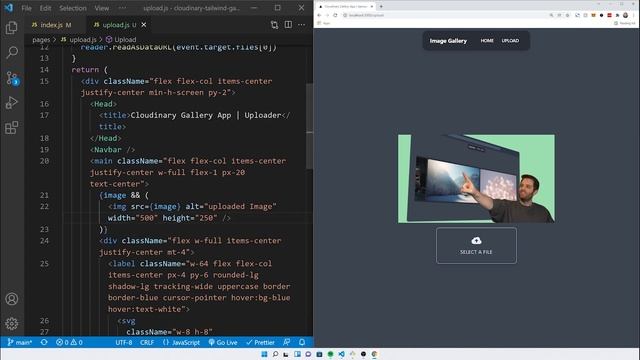Click the Chrome icon in taskbar
Viewport: 640px width, 360px height.
click(374, 354)
